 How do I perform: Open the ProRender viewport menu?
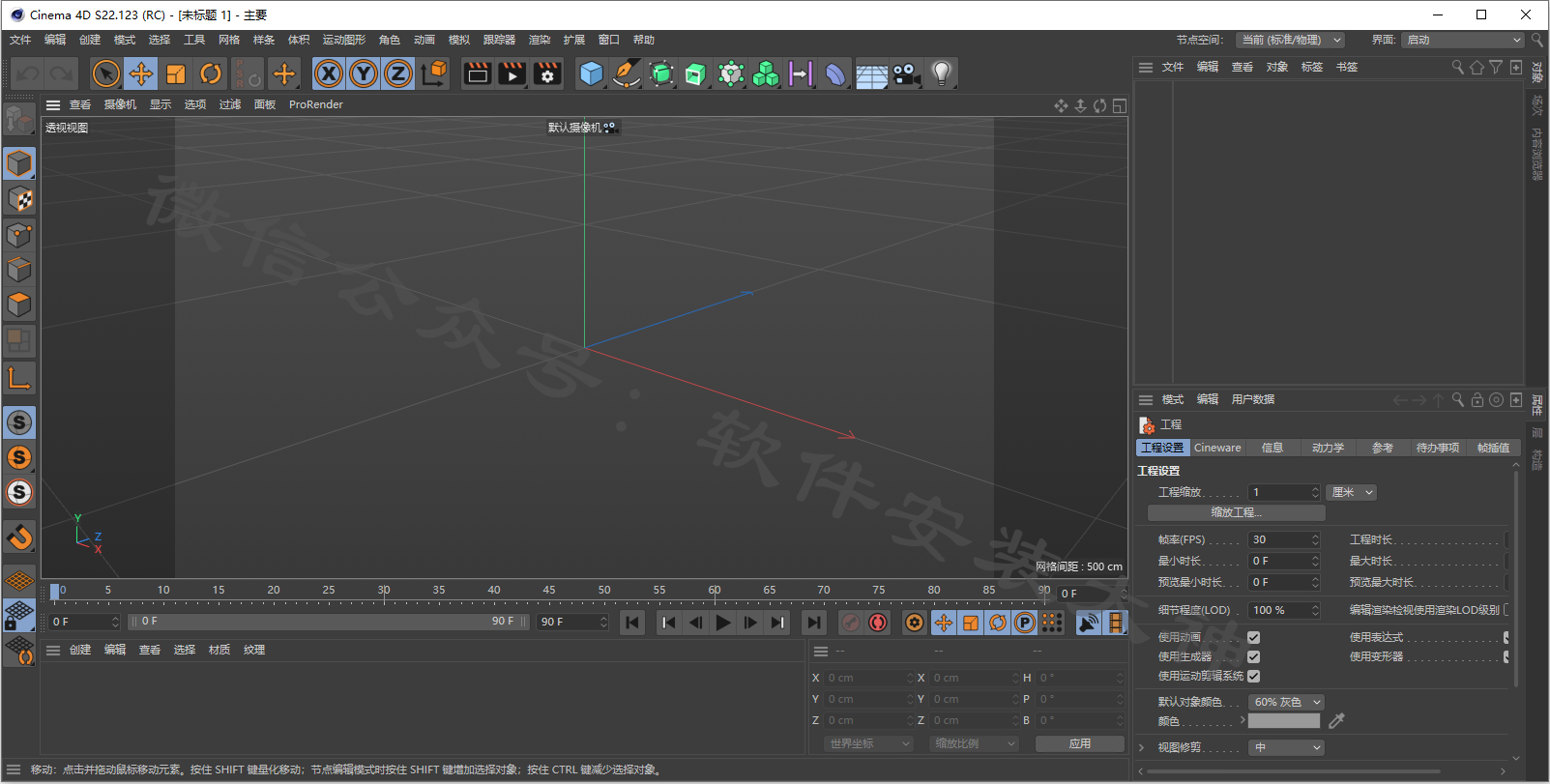pyautogui.click(x=316, y=104)
